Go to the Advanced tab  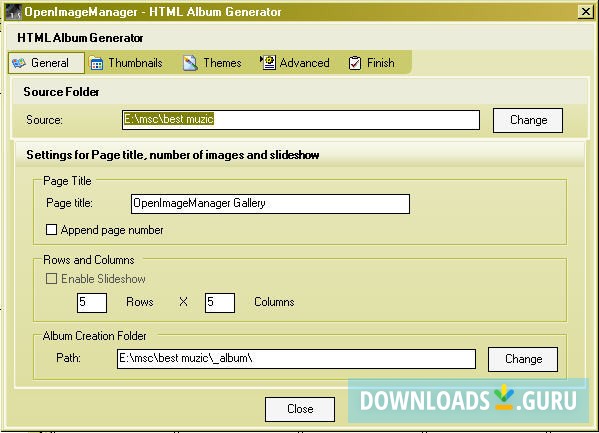coord(295,63)
